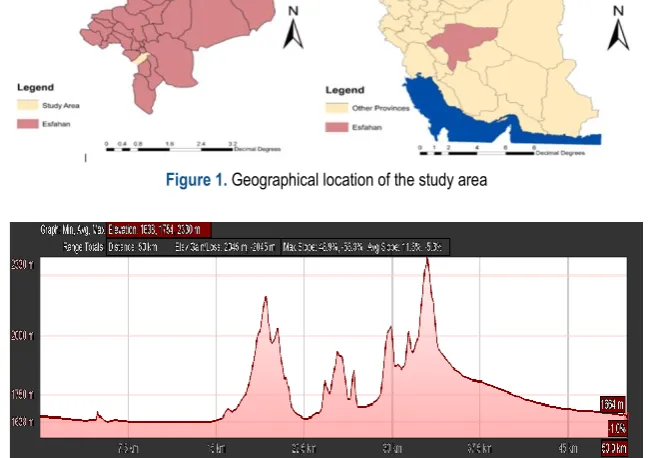
Task: Click 'Decimal Degrees' label beside the right scale bar
Action: pos(560,153)
